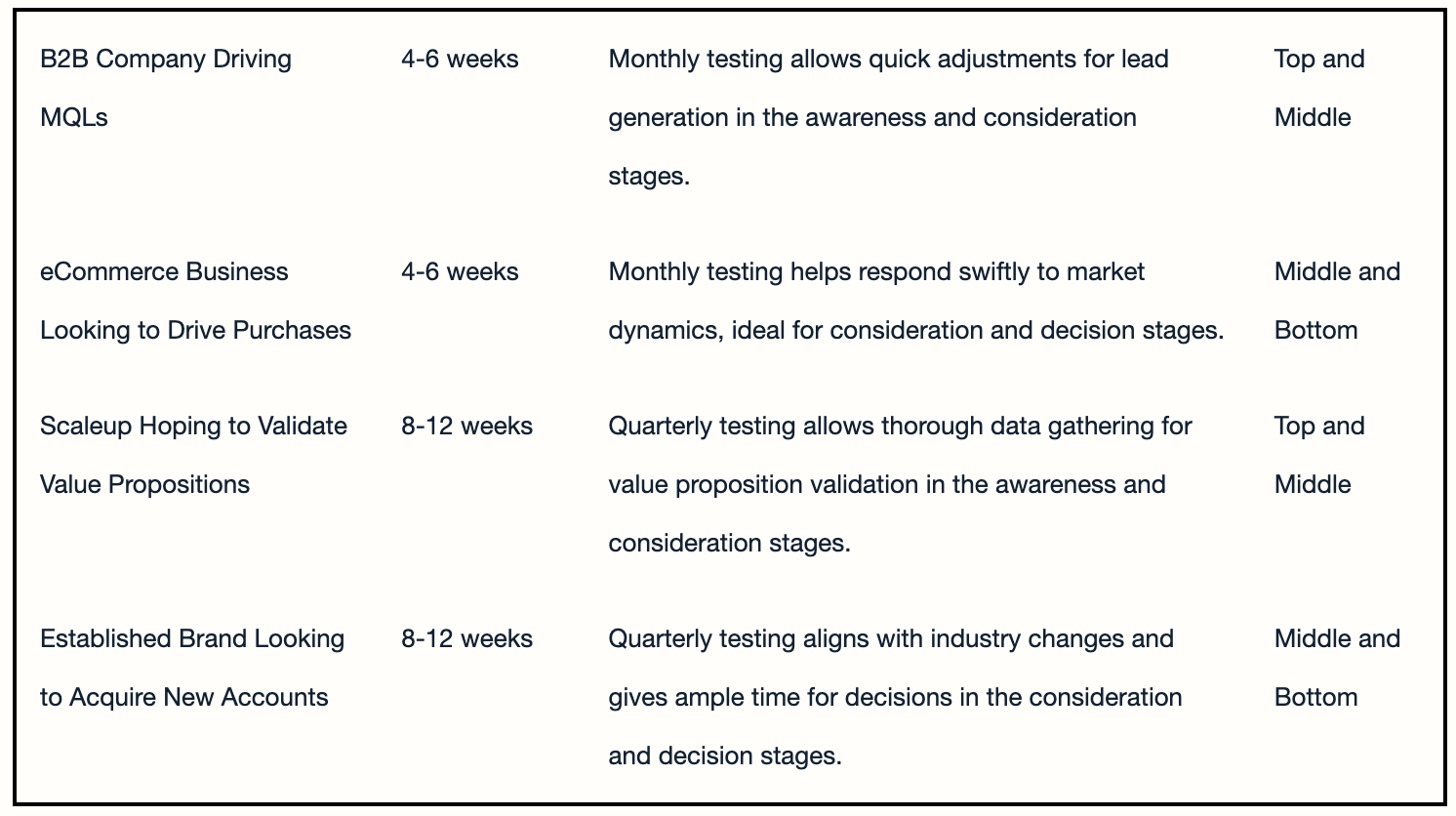
Task: Click the word 'MQLs' in the first row
Action: click(74, 118)
